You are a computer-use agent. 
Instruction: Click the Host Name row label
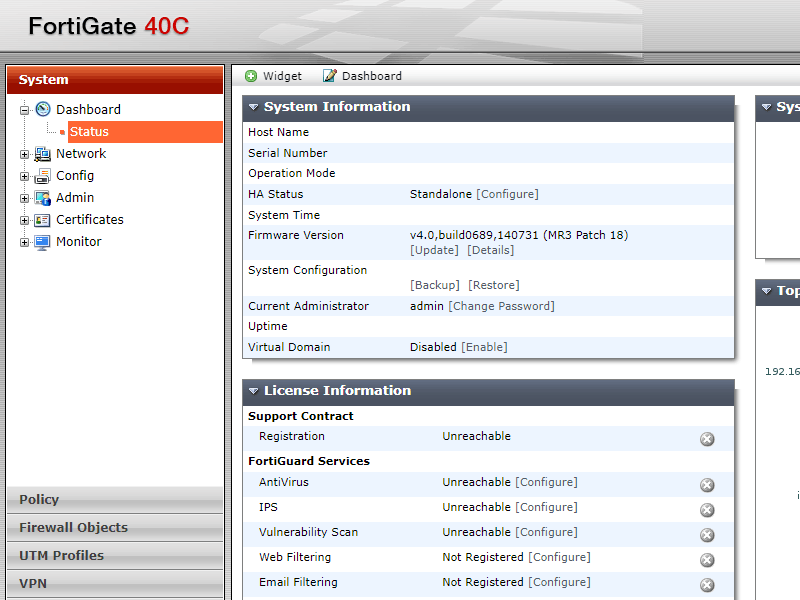[x=279, y=132]
